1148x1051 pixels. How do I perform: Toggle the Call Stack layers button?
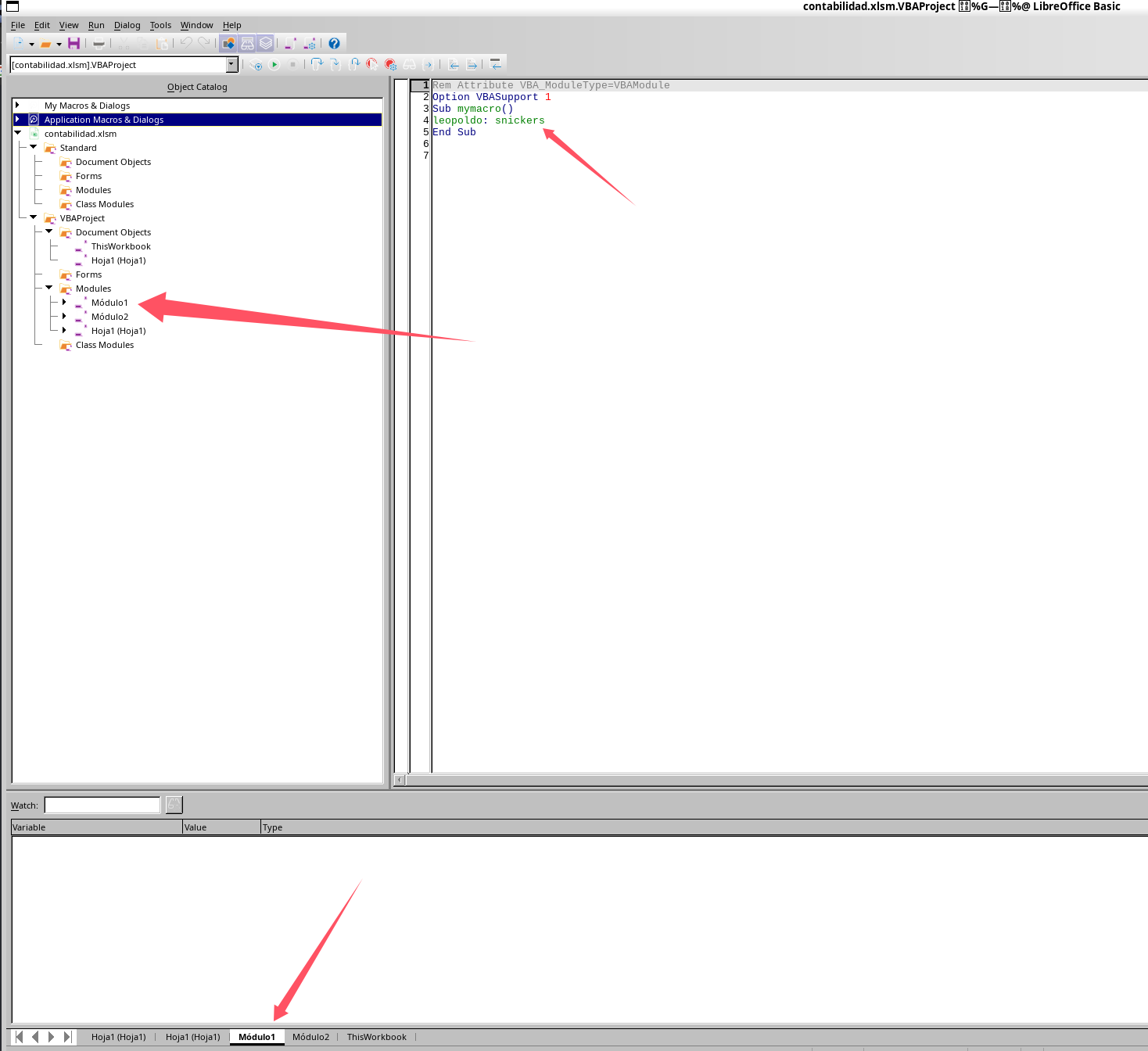(266, 44)
